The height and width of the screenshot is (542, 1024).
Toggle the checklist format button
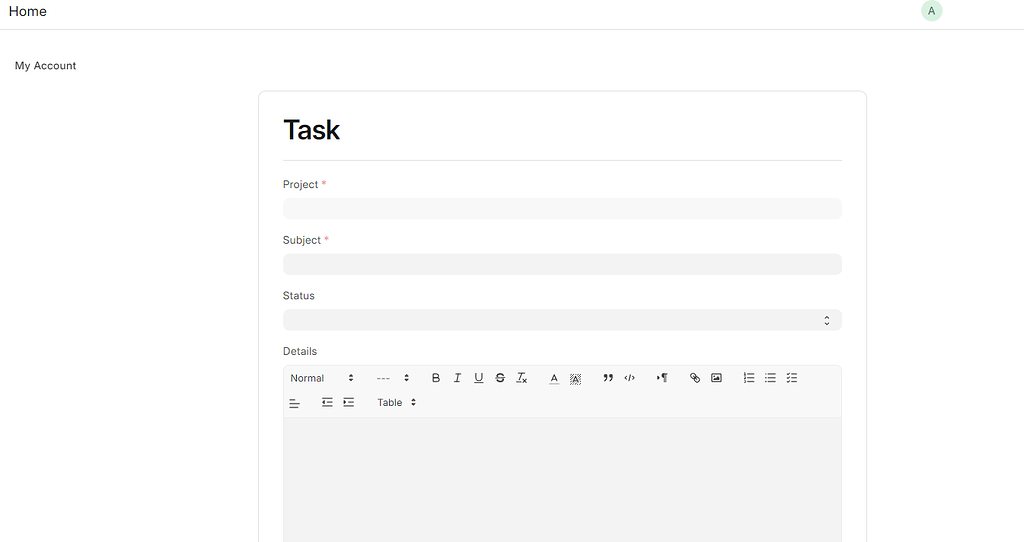pos(792,378)
